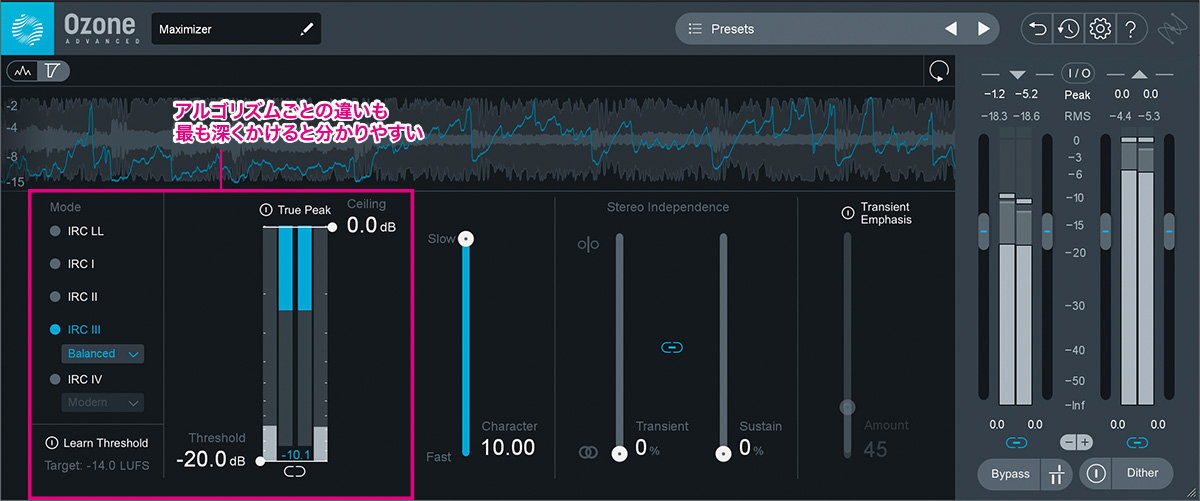
Task: Enable Transient Emphasis power toggle
Action: [x=847, y=212]
